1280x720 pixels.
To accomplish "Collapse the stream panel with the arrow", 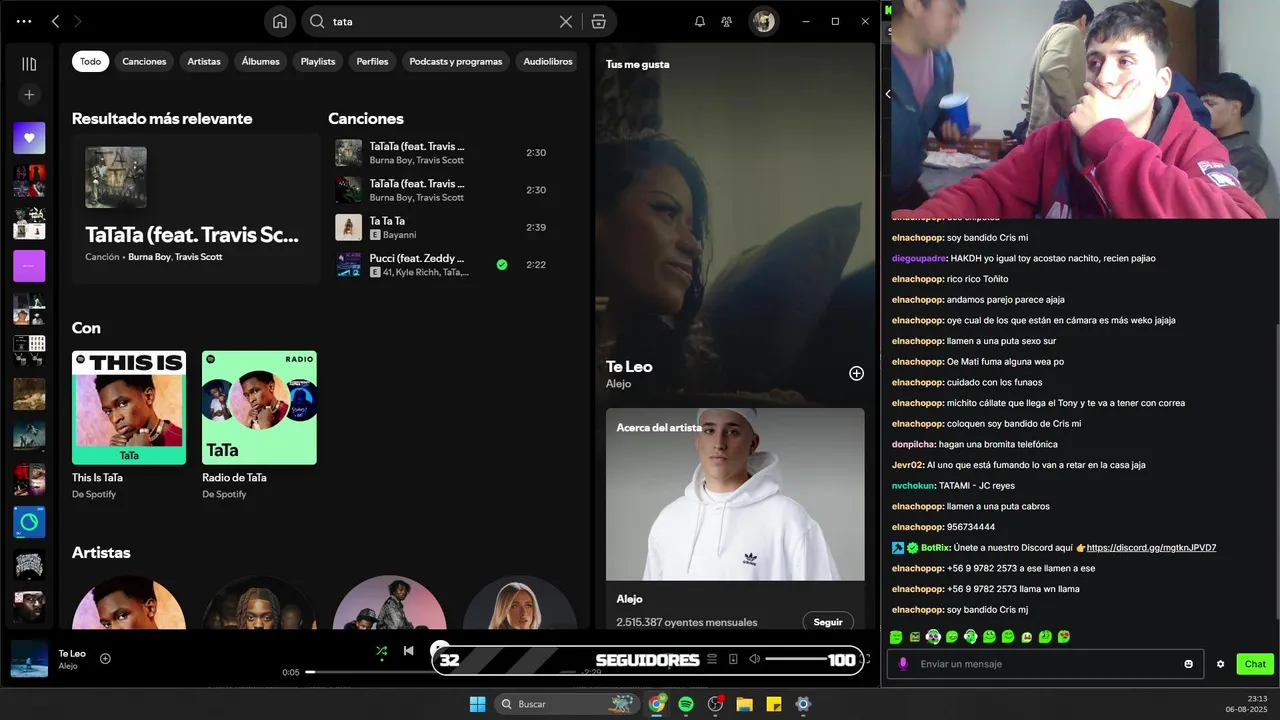I will (x=887, y=94).
